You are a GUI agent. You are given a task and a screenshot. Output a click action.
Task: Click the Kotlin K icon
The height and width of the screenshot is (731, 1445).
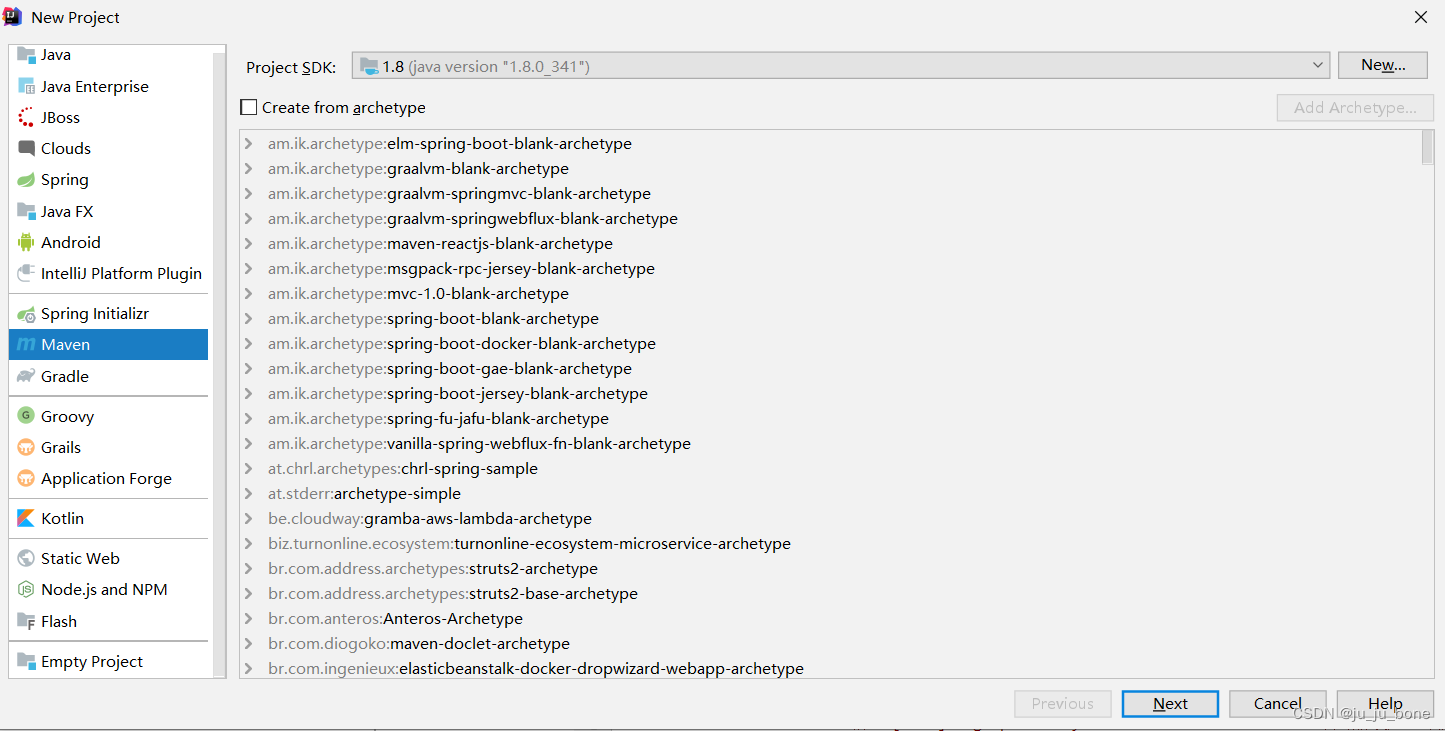click(26, 518)
